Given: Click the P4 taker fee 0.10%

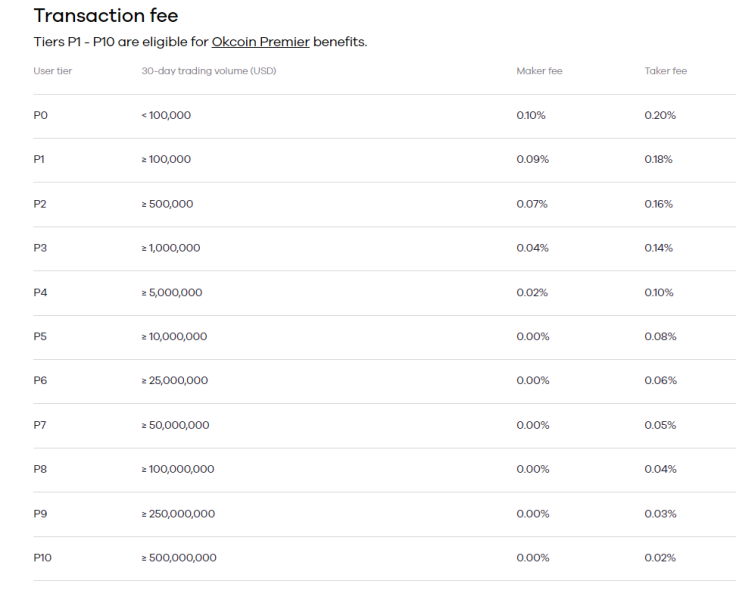Looking at the screenshot, I should (x=659, y=292).
